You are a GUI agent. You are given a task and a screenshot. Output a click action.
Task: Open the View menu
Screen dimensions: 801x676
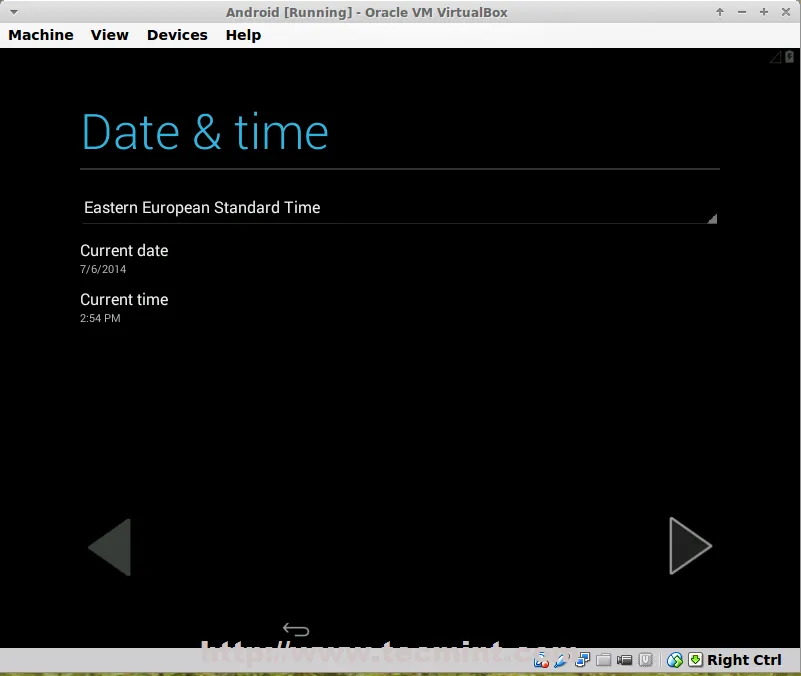click(x=110, y=35)
